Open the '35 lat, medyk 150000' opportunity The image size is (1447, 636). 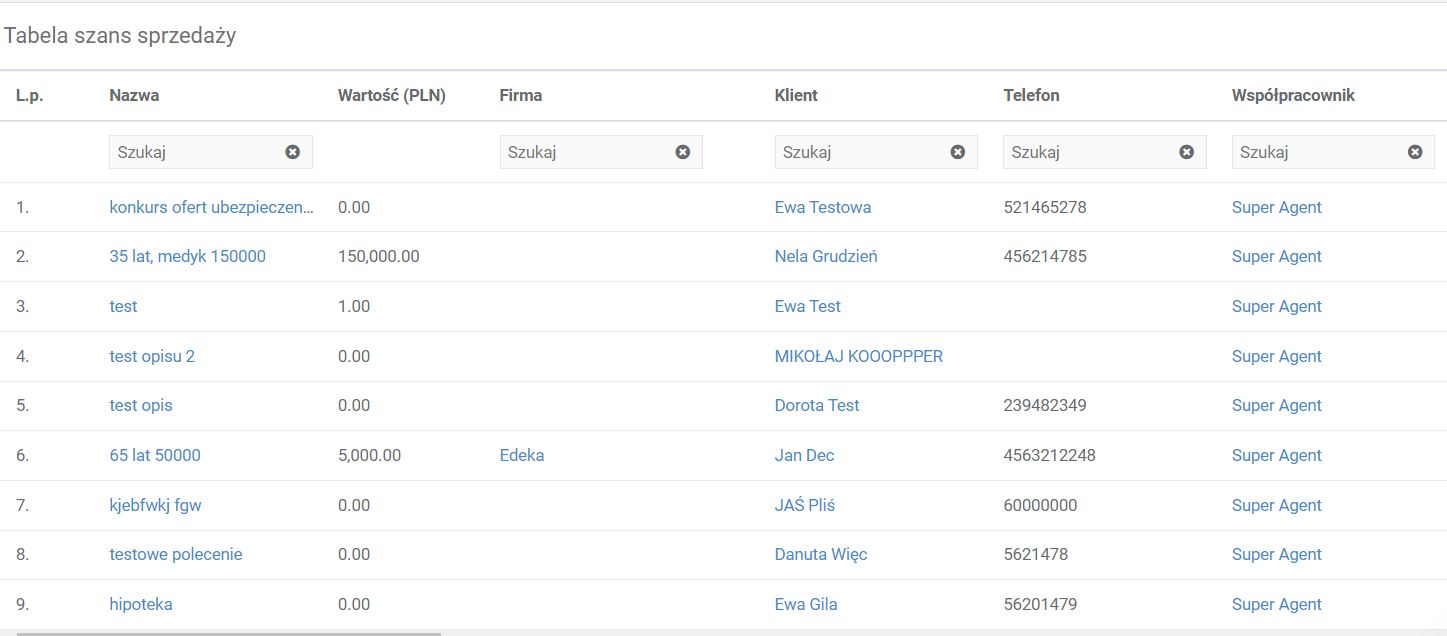click(187, 257)
